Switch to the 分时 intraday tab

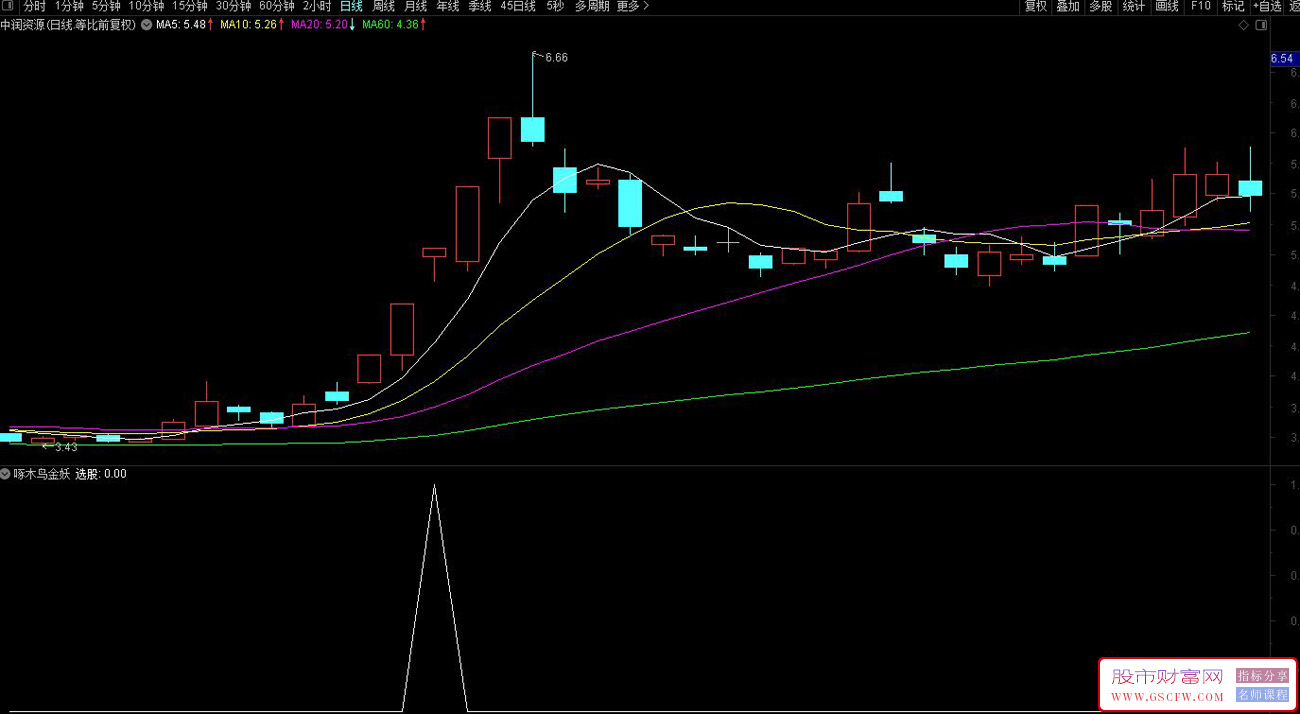(x=35, y=6)
